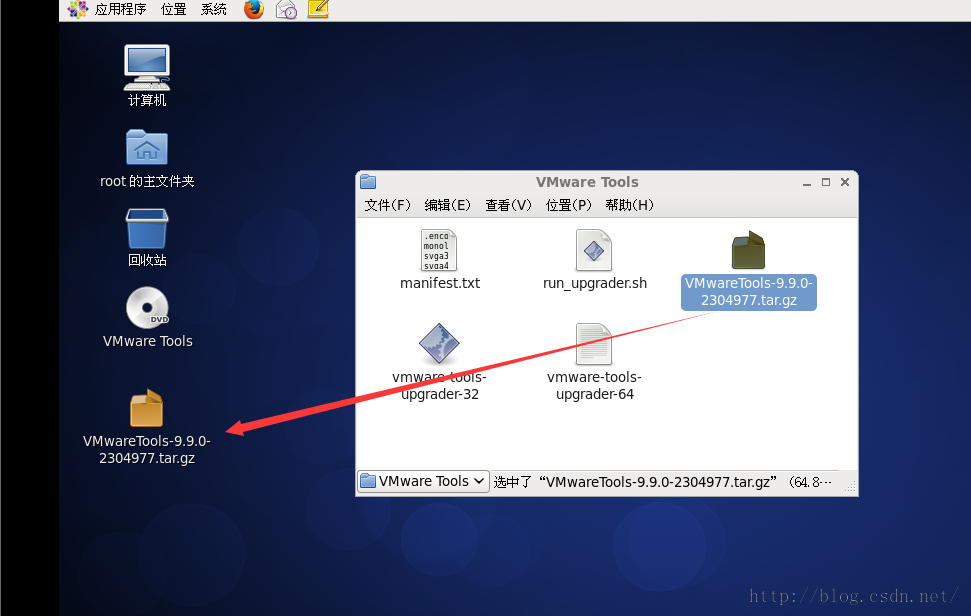This screenshot has width=971, height=616.
Task: Expand the VMware Tools location dropdown
Action: [x=424, y=481]
